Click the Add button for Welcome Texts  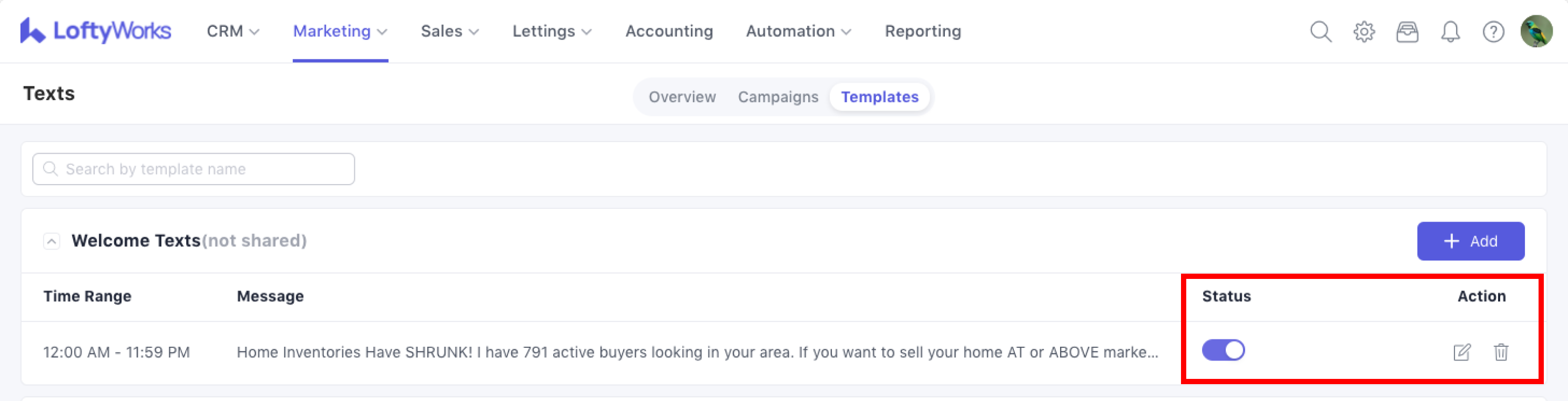click(x=1470, y=242)
